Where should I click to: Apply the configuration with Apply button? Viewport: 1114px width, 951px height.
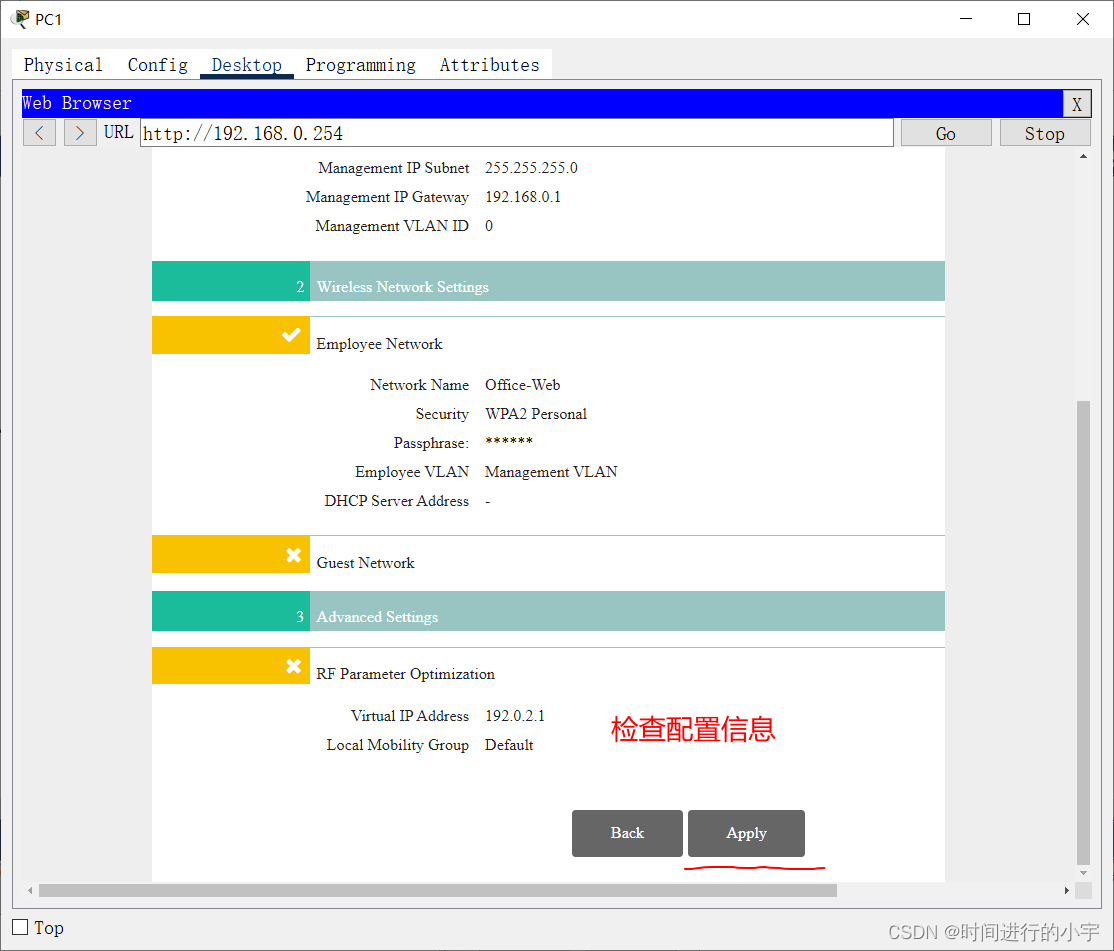click(746, 833)
